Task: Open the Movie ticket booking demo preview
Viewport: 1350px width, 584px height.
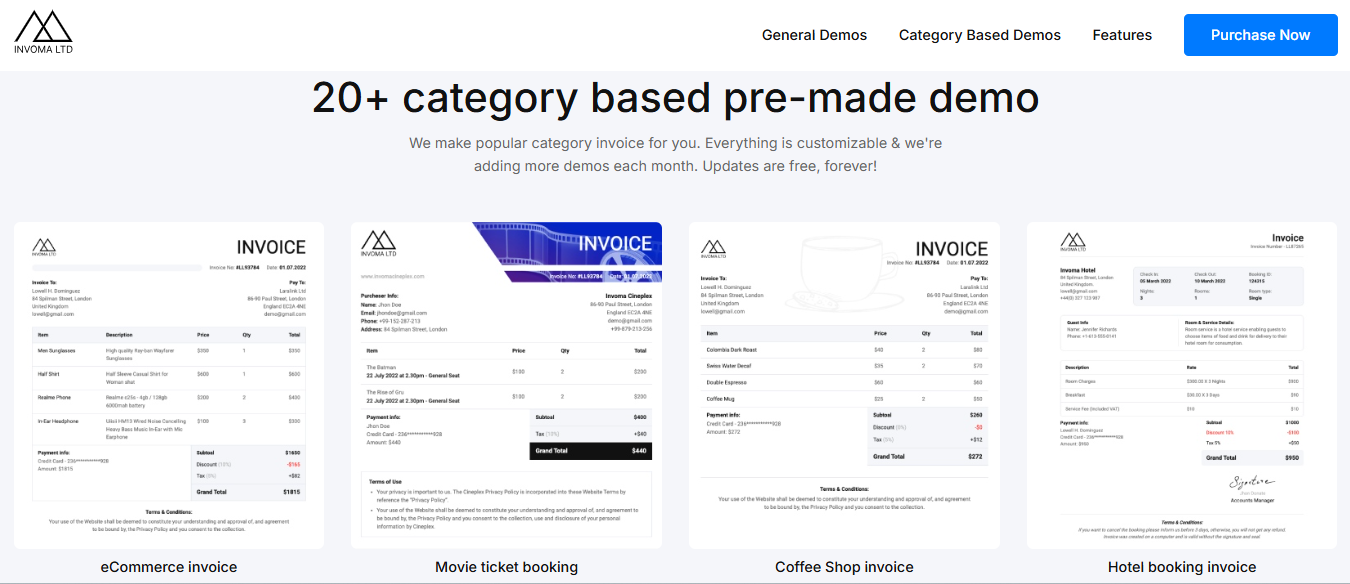Action: pyautogui.click(x=506, y=385)
